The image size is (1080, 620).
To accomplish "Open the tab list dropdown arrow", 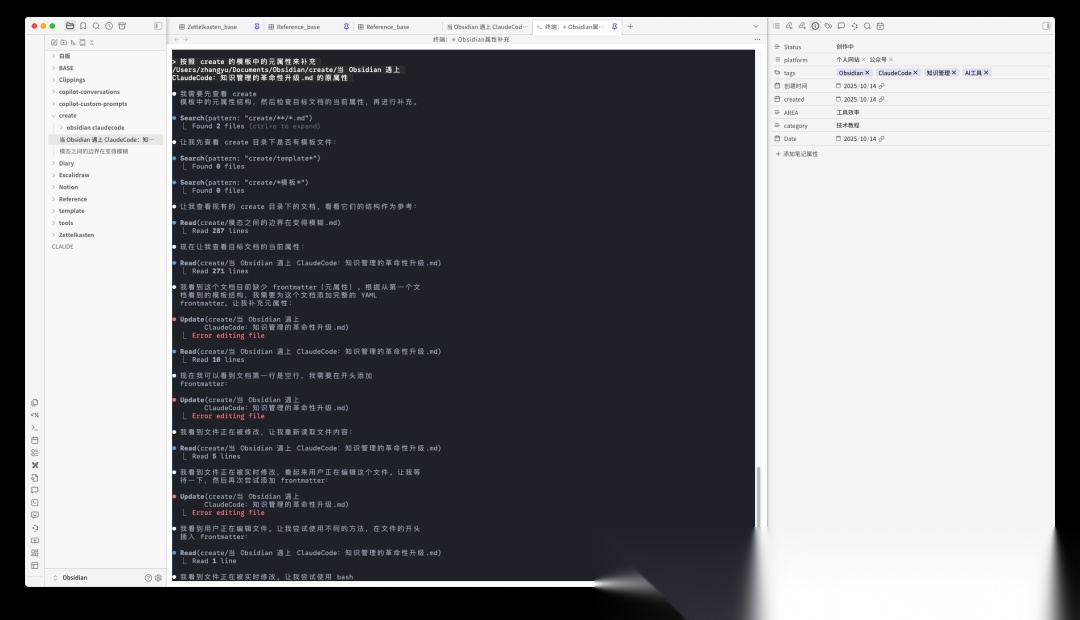I will [x=756, y=27].
